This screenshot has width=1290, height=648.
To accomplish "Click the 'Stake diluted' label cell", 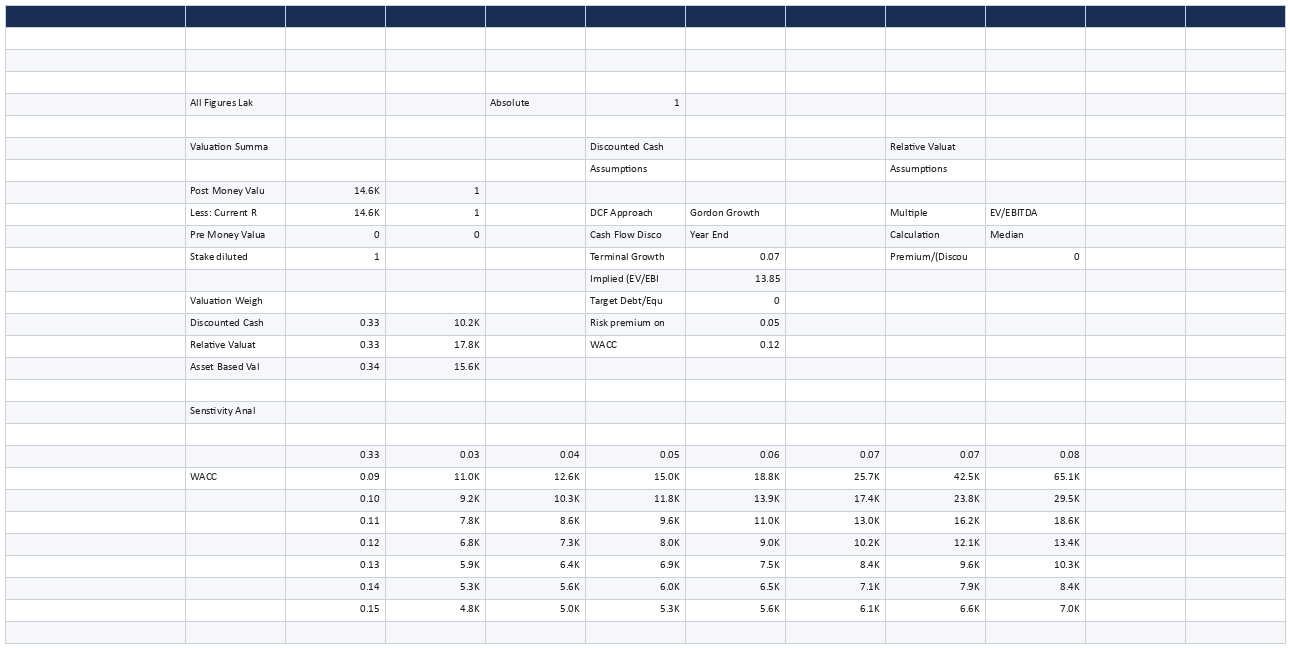I will click(235, 257).
